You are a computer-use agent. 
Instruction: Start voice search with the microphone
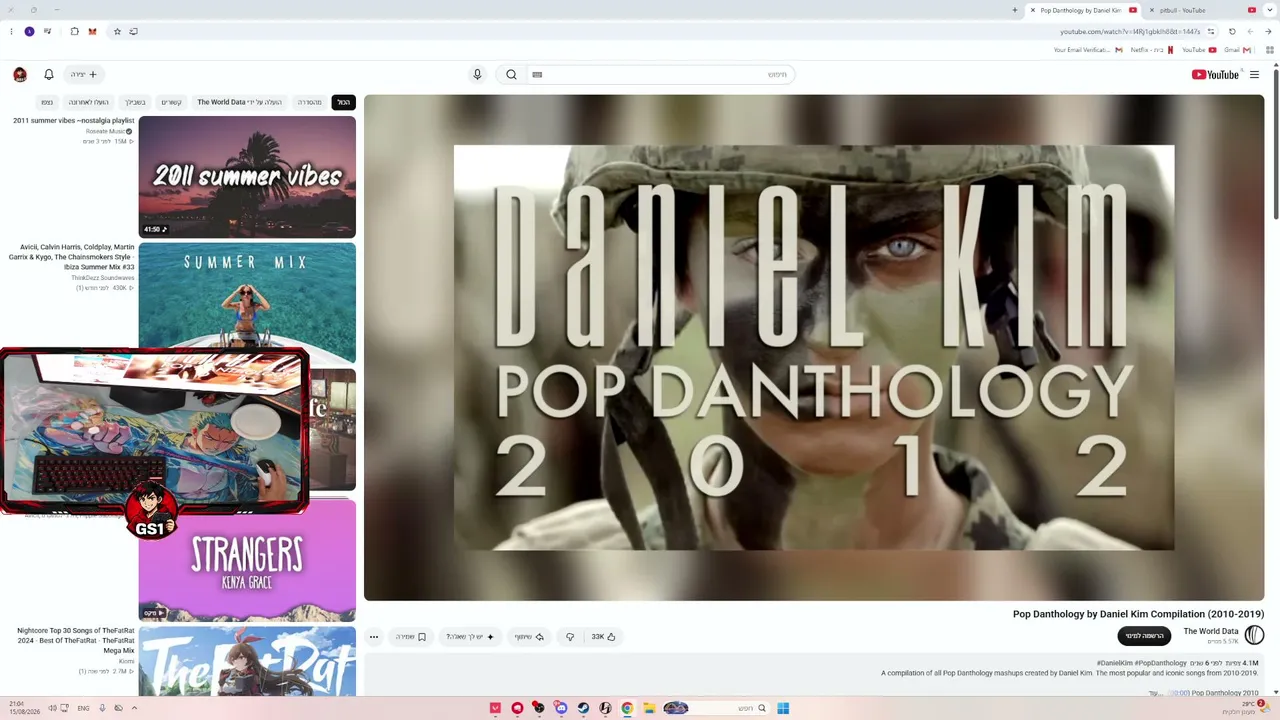[477, 74]
